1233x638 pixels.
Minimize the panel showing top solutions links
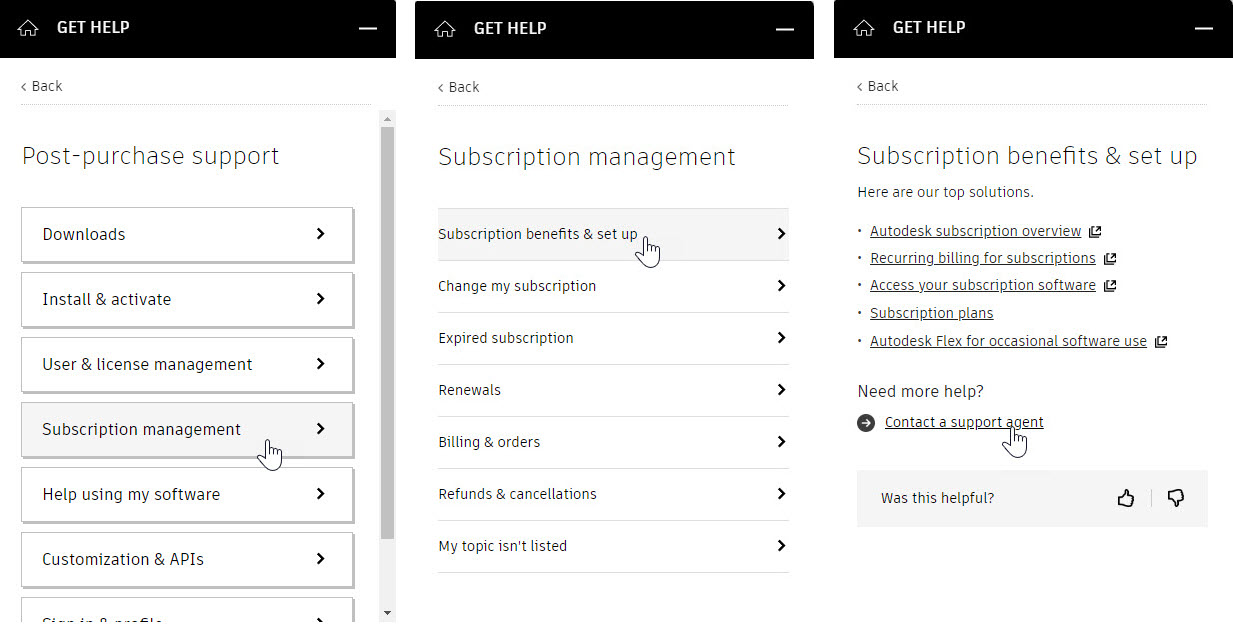[1204, 29]
